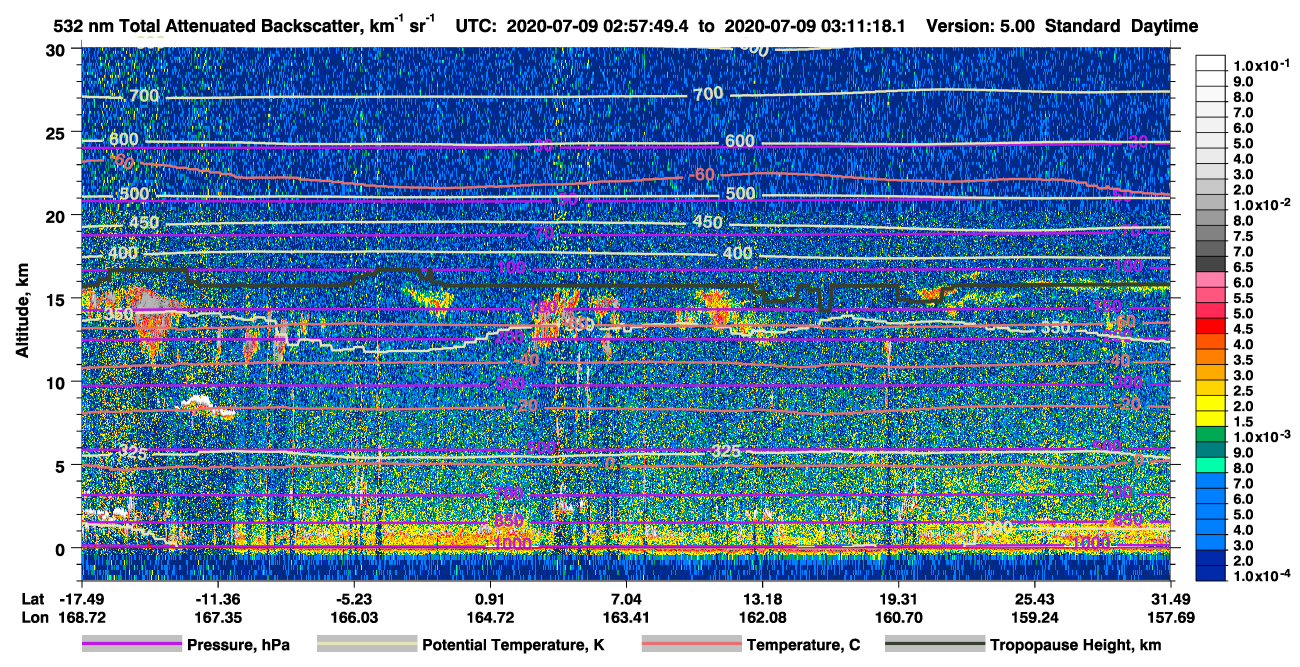1300x667 pixels.
Task: Click the longitude value 160.70
Action: [x=899, y=617]
